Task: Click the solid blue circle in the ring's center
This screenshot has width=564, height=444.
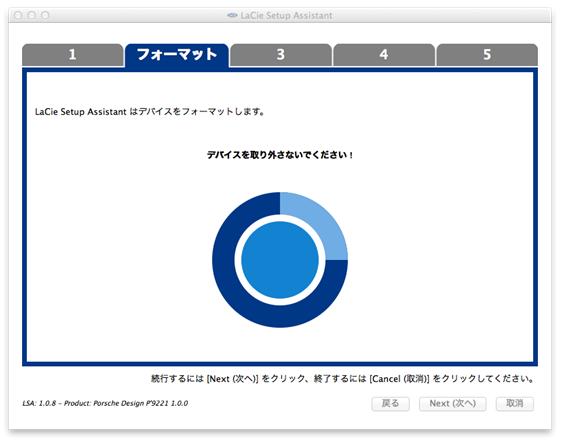Action: (280, 260)
